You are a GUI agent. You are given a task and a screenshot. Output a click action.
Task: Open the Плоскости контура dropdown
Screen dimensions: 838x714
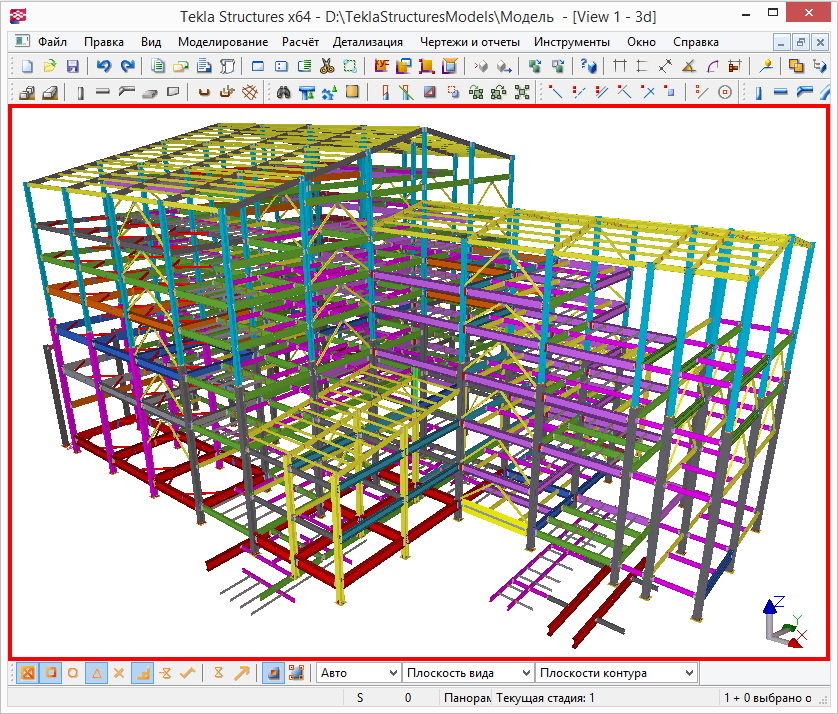[x=617, y=673]
